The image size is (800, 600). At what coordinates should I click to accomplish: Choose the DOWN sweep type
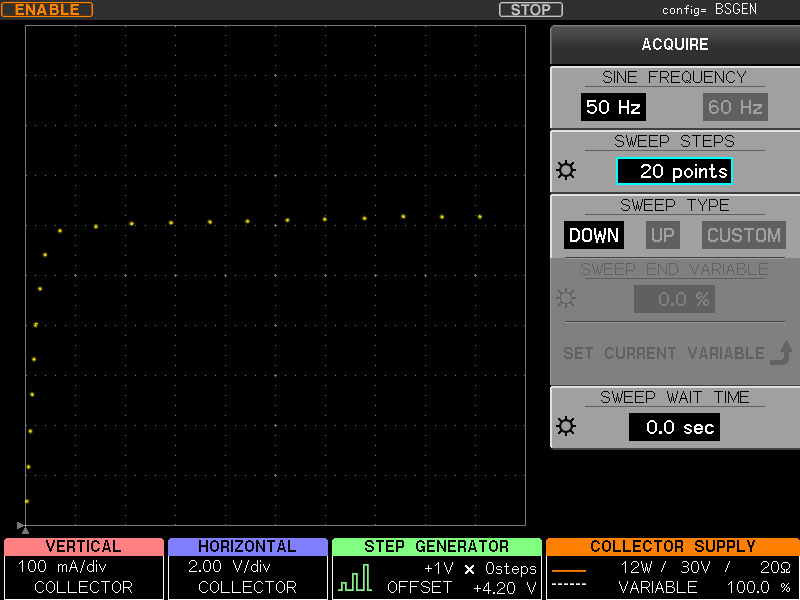coord(594,235)
